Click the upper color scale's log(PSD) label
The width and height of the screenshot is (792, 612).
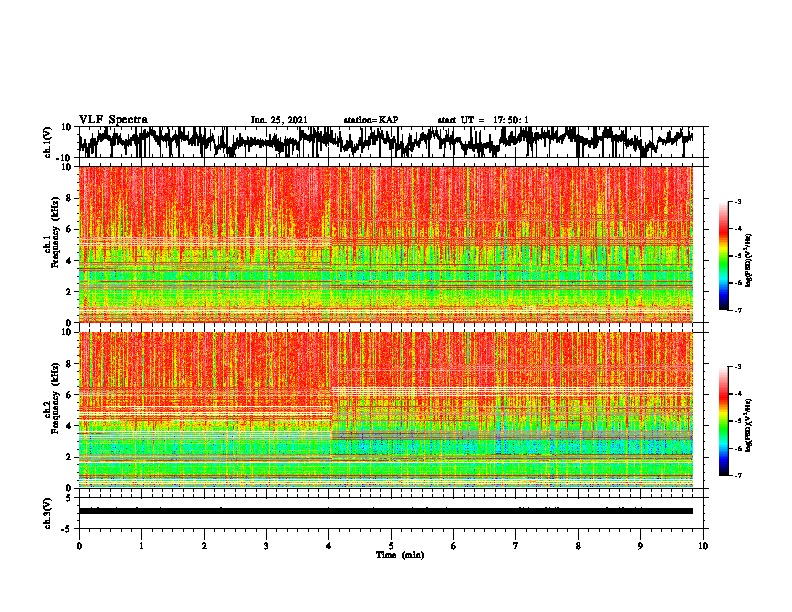coord(749,261)
